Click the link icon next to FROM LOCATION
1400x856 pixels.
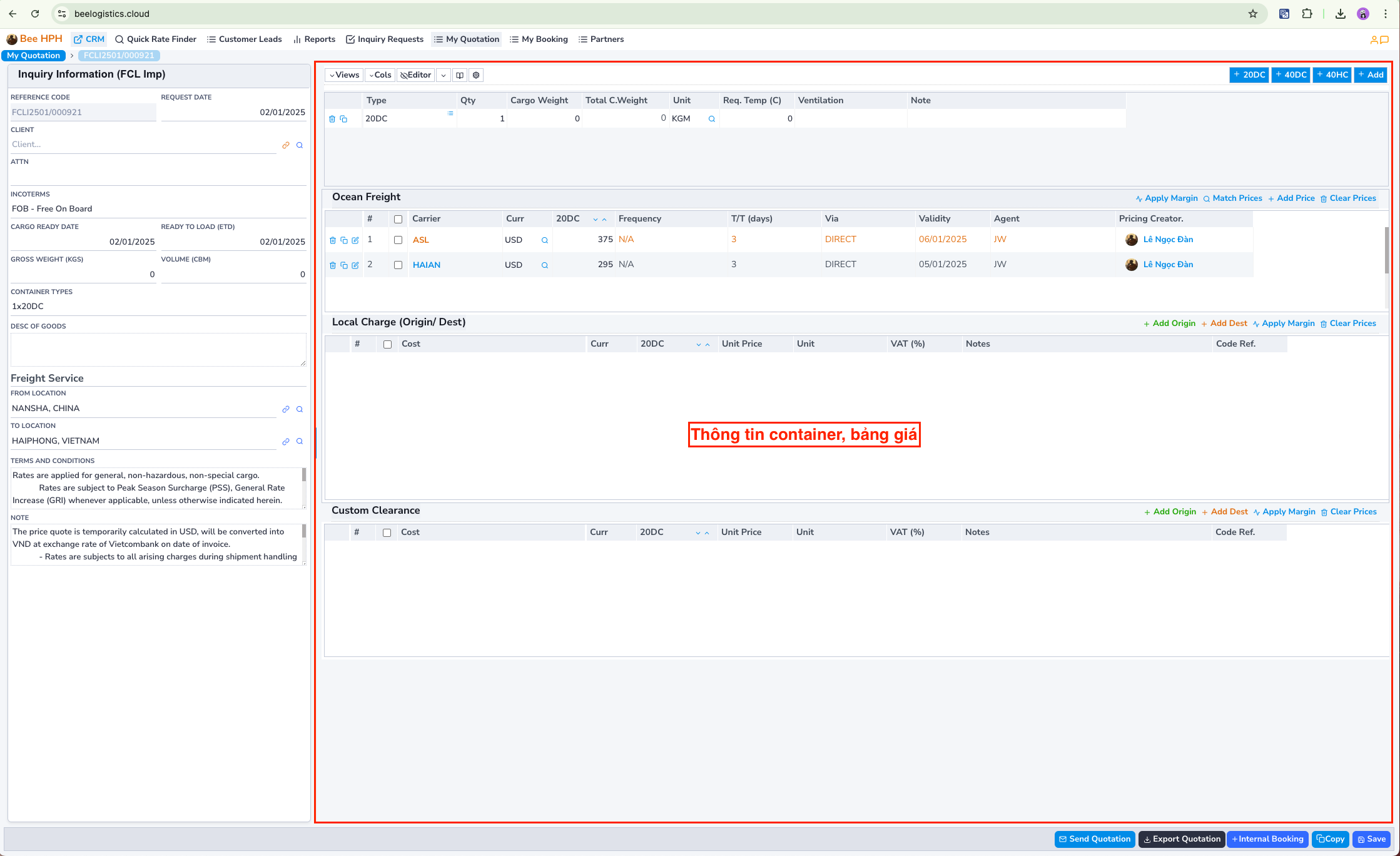pyautogui.click(x=286, y=409)
